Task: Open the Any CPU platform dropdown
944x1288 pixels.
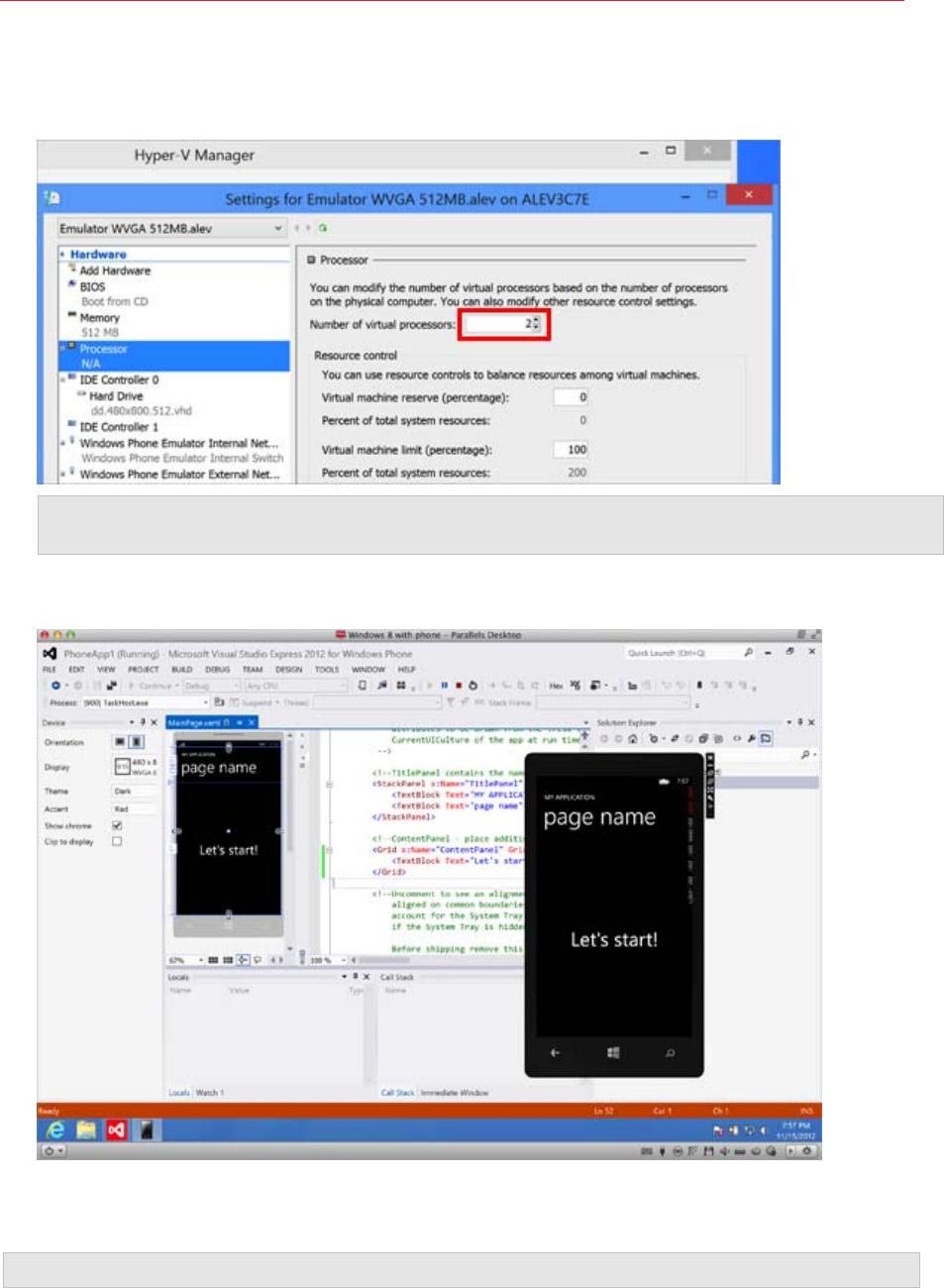Action: click(296, 686)
